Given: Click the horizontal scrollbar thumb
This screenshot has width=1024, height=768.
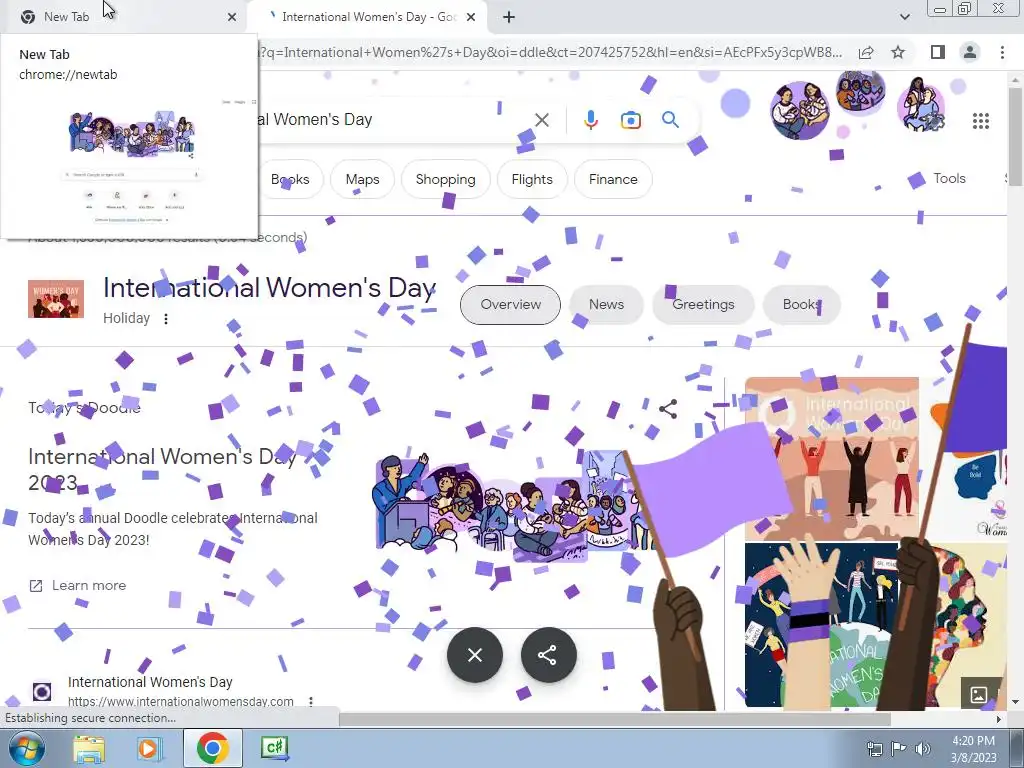Looking at the screenshot, I should [615, 719].
